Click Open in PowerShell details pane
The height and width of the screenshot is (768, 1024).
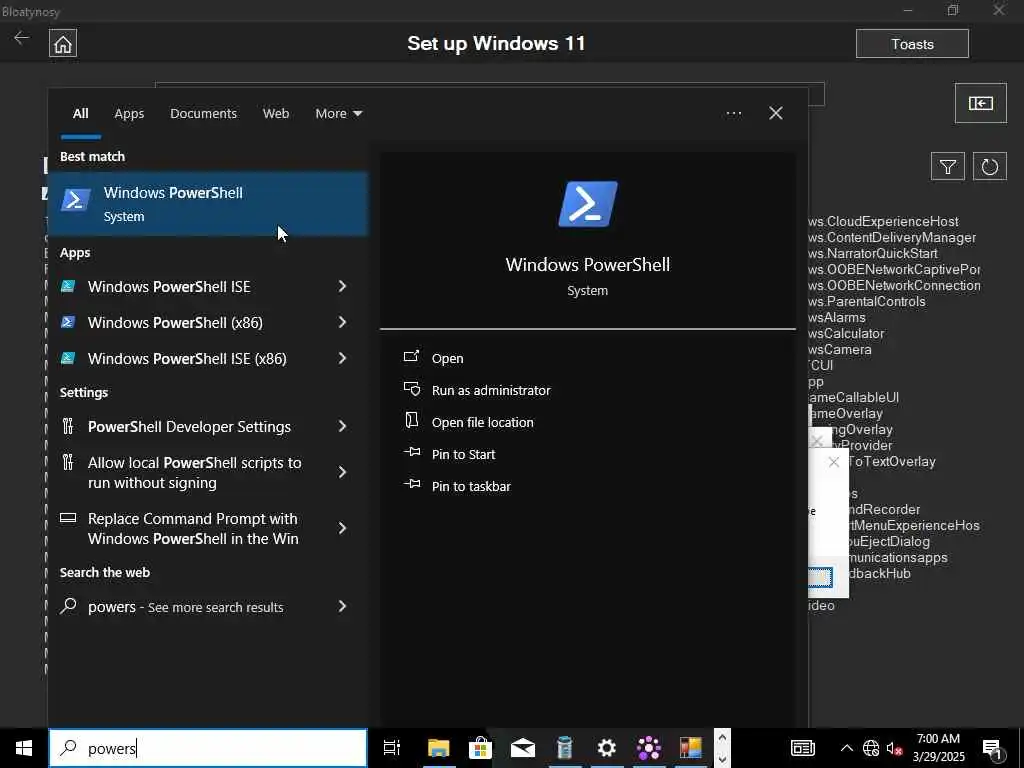coord(447,359)
